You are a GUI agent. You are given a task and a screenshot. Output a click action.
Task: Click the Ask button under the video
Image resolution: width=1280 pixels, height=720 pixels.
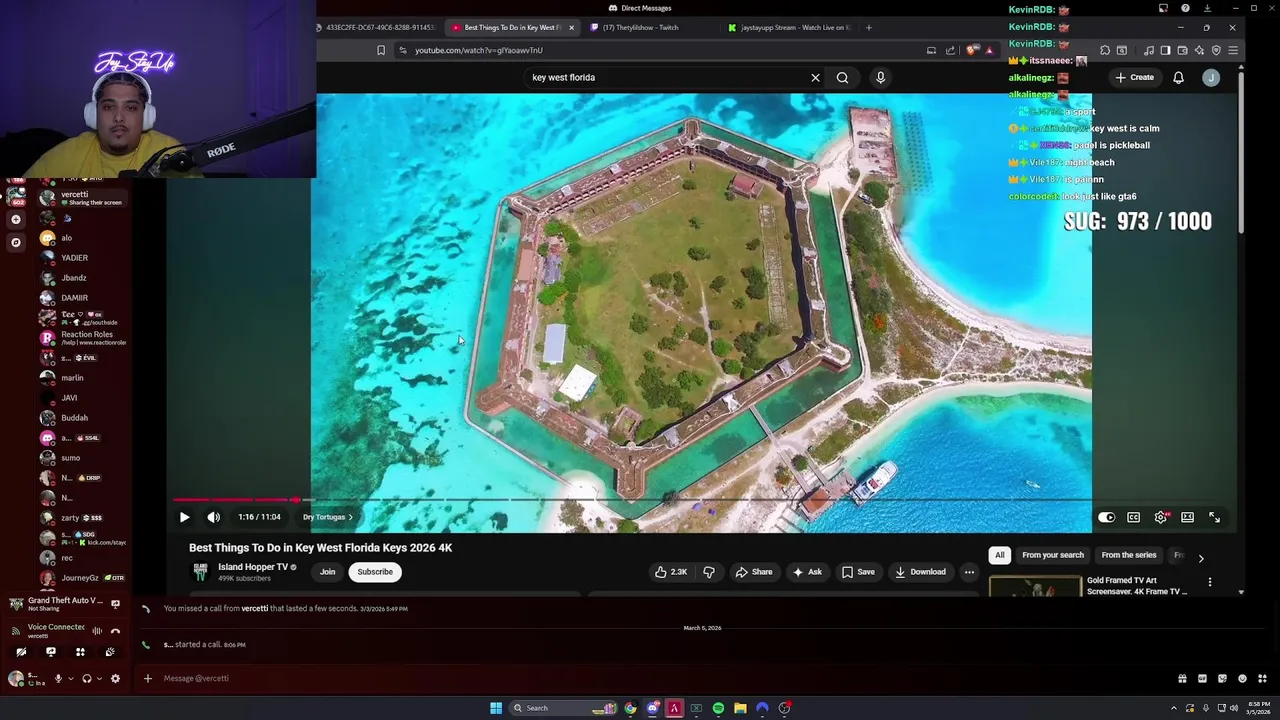807,572
